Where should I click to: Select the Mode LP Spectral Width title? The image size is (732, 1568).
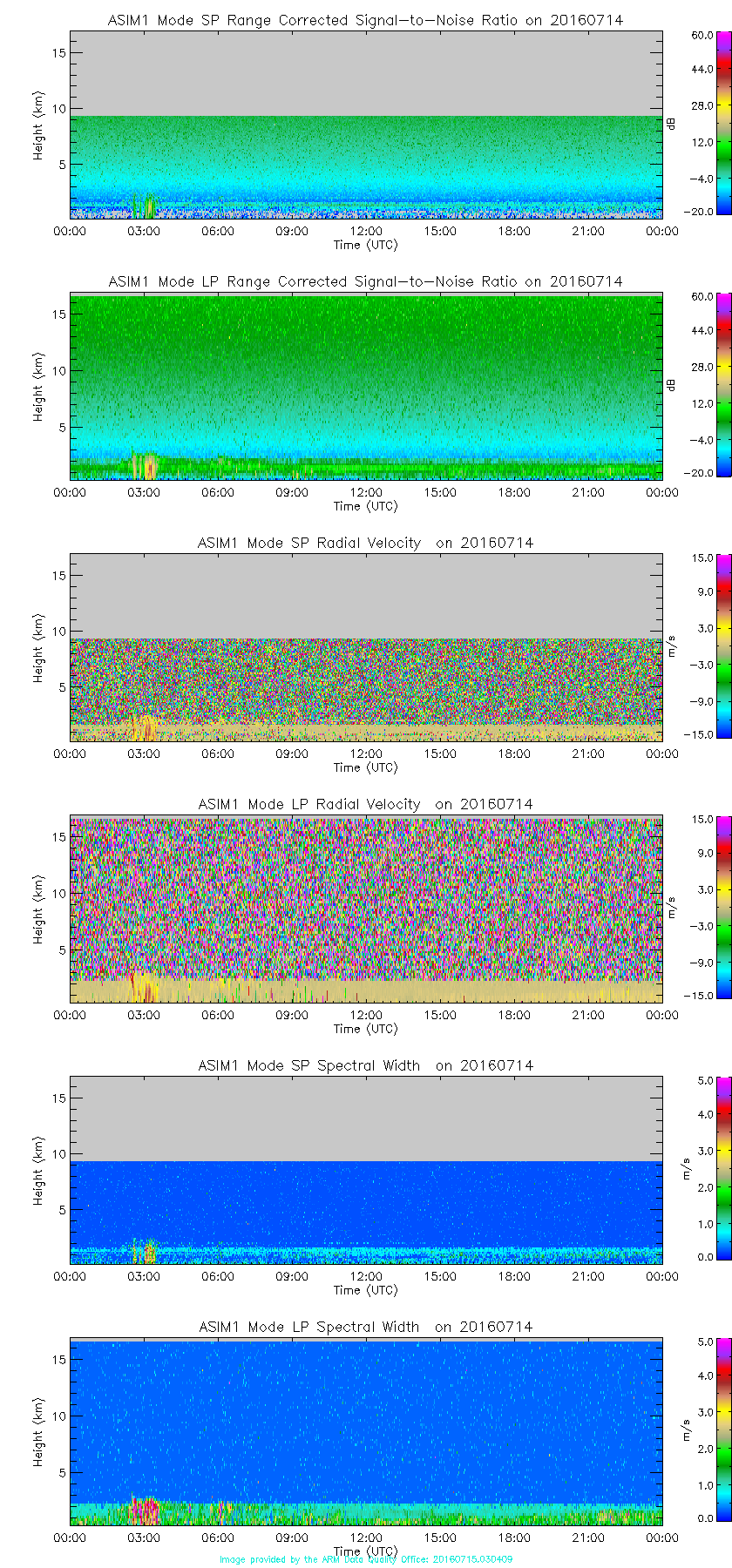365,1327
